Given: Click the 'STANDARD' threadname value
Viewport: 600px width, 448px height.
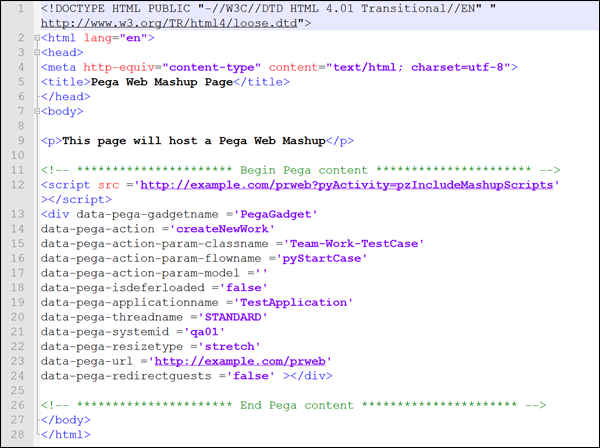Looking at the screenshot, I should tap(233, 317).
